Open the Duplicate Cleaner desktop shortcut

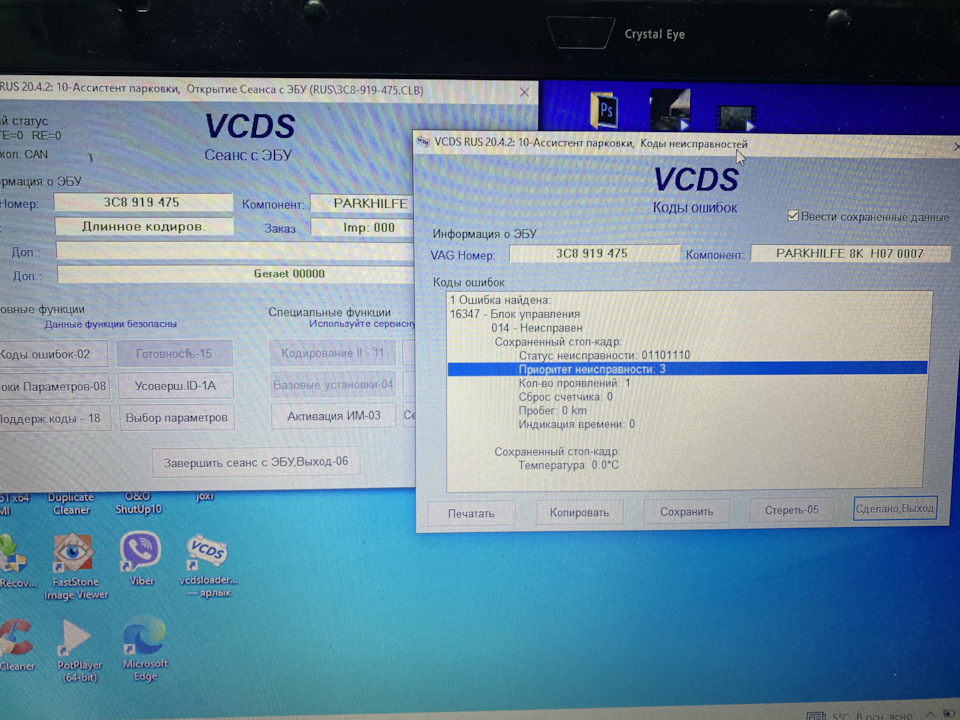point(71,503)
